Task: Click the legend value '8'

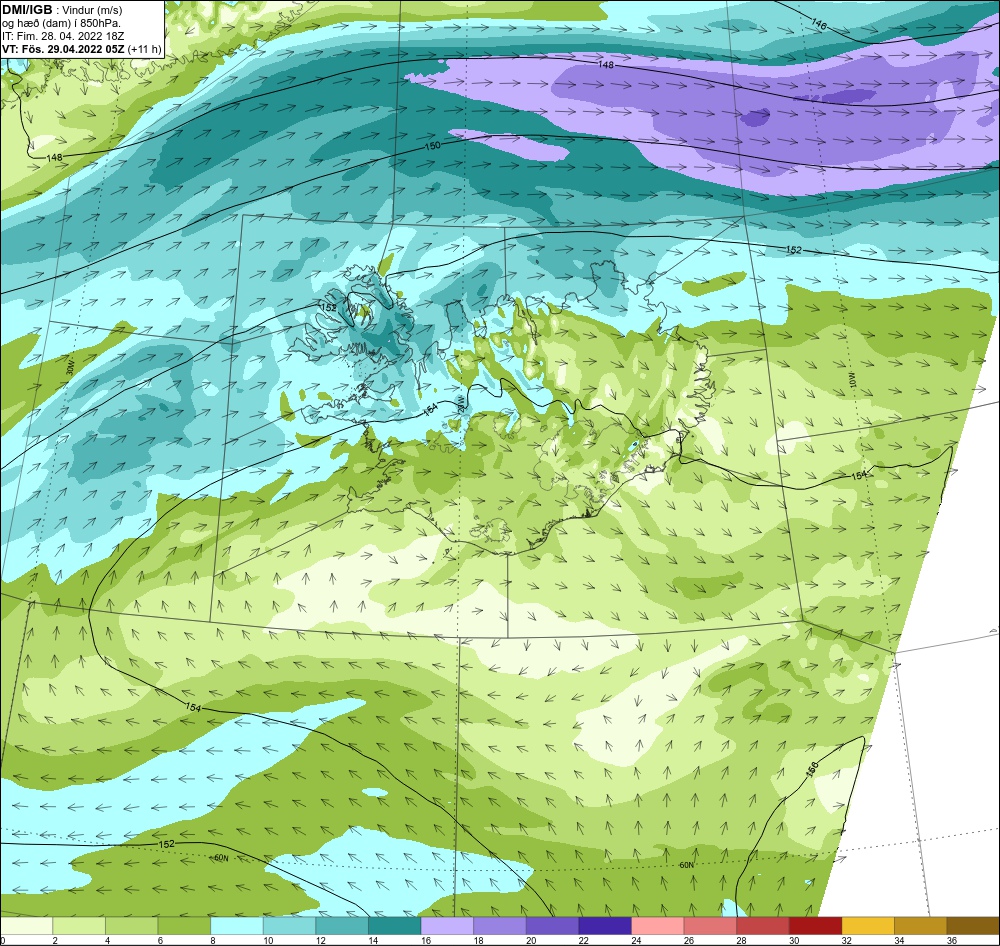Action: (x=212, y=940)
